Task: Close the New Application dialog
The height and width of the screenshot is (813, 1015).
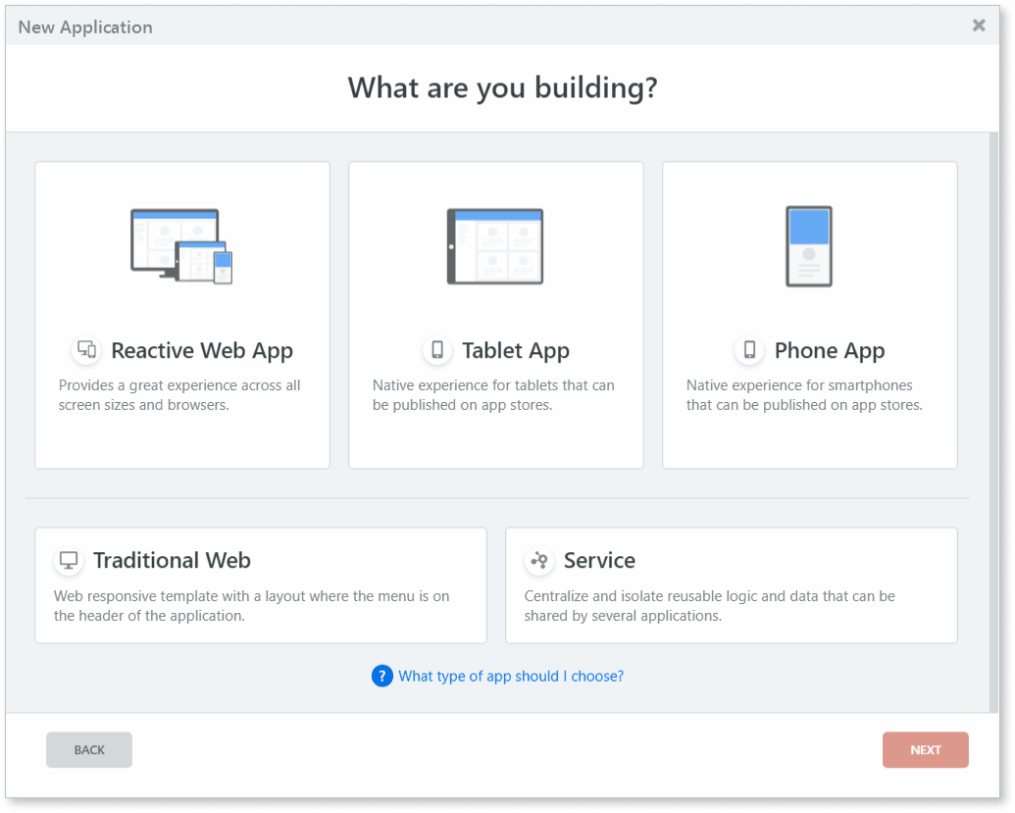Action: coord(978,25)
